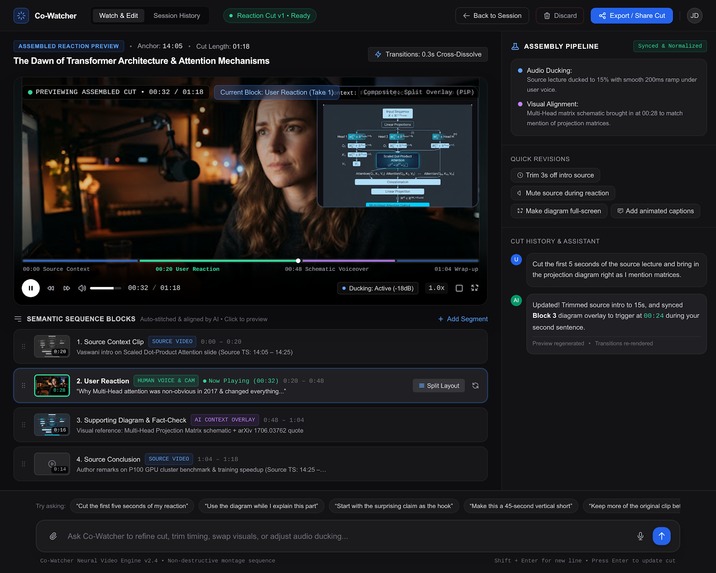Jump to 00:00 Source Context marker
716x573 pixels.
pos(56,269)
